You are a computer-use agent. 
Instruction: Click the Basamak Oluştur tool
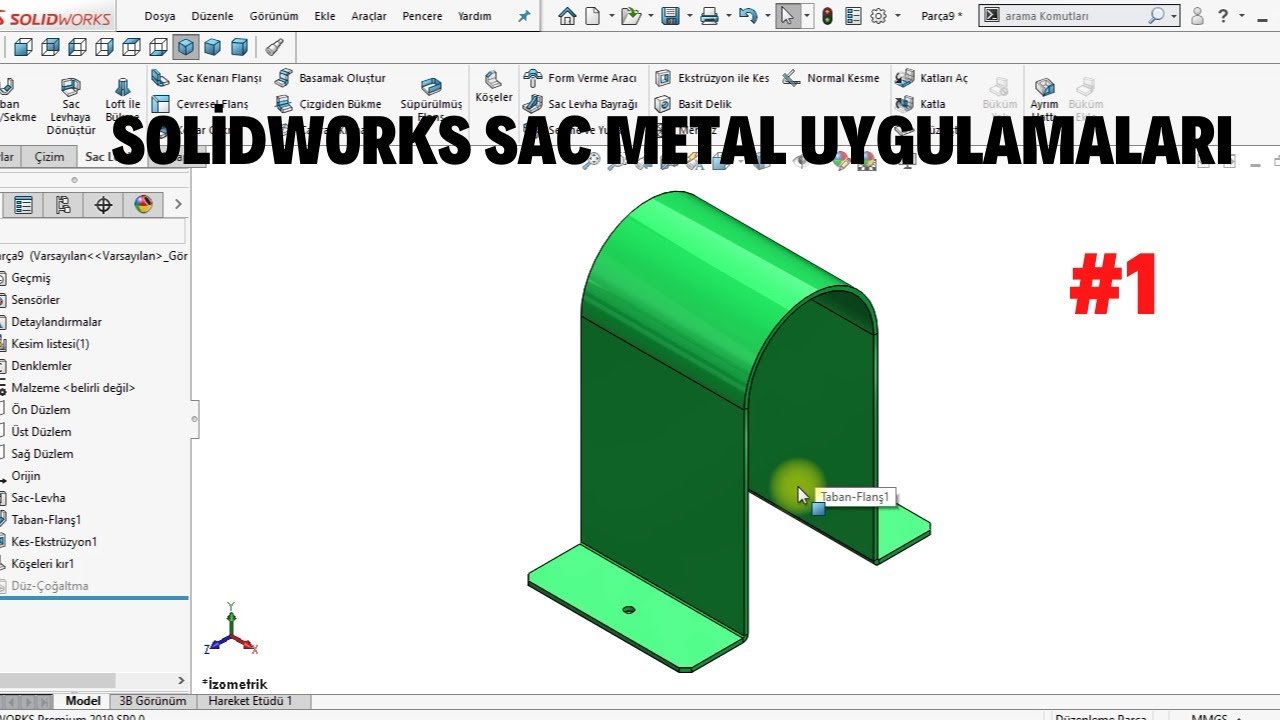coord(329,78)
